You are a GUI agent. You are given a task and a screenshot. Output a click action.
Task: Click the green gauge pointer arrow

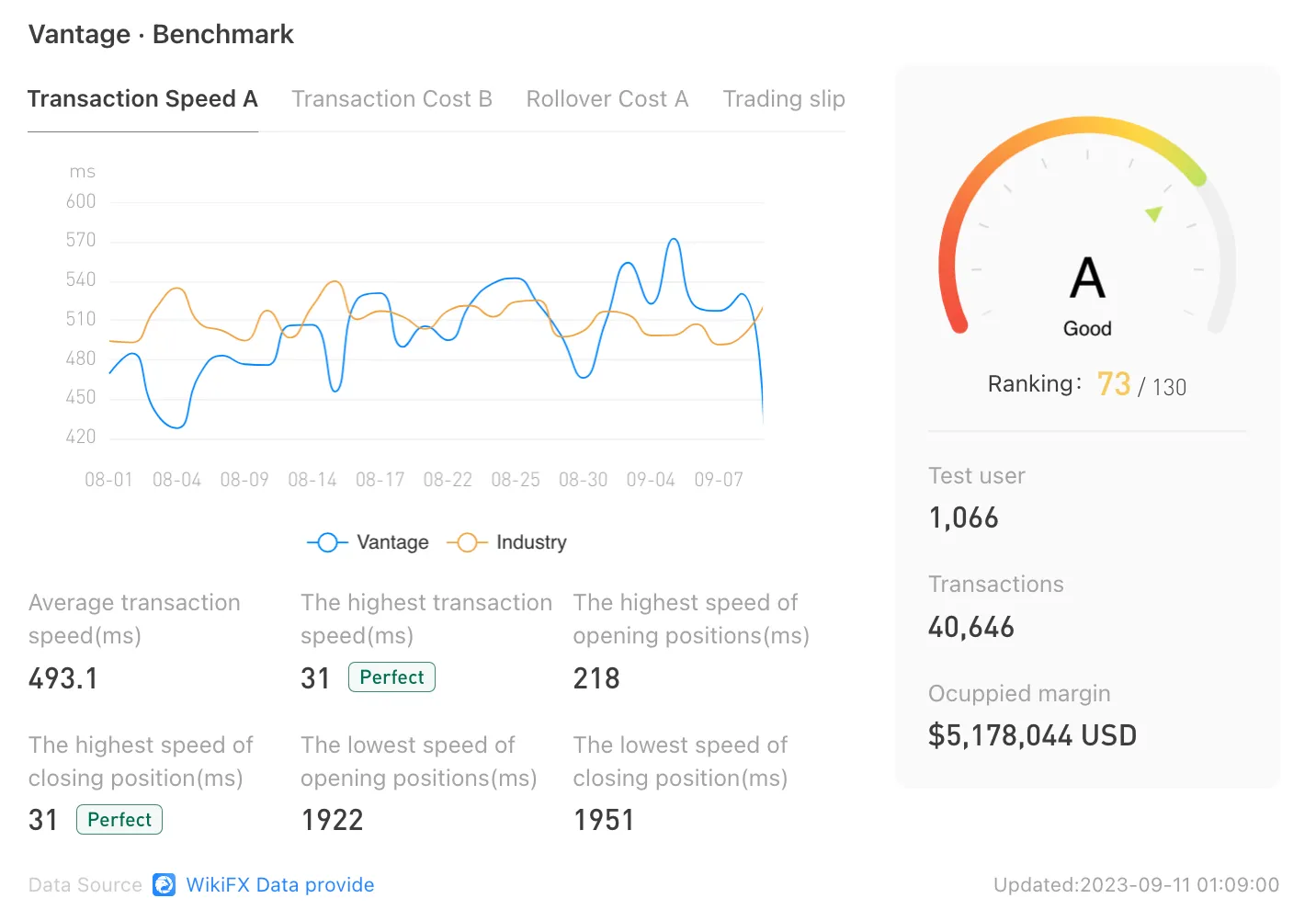[1153, 214]
